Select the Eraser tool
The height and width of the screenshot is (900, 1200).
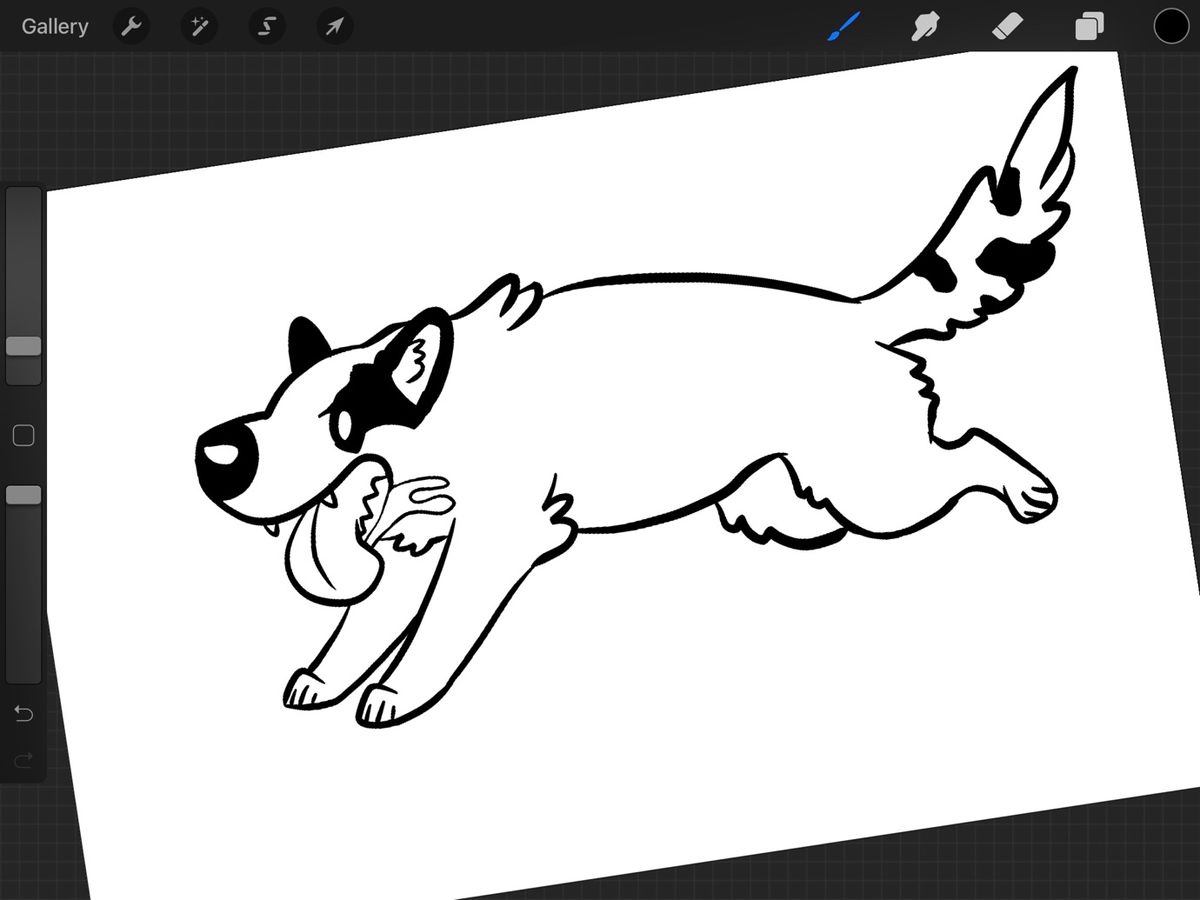click(1008, 26)
